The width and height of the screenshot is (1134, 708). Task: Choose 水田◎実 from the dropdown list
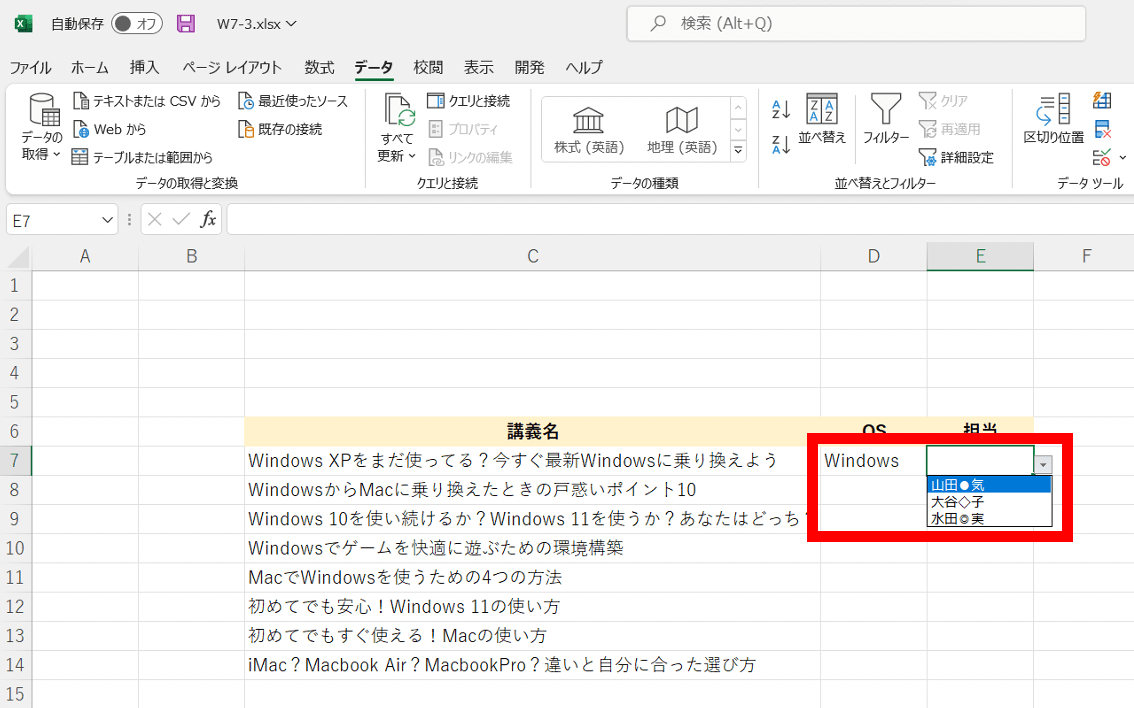pyautogui.click(x=989, y=518)
